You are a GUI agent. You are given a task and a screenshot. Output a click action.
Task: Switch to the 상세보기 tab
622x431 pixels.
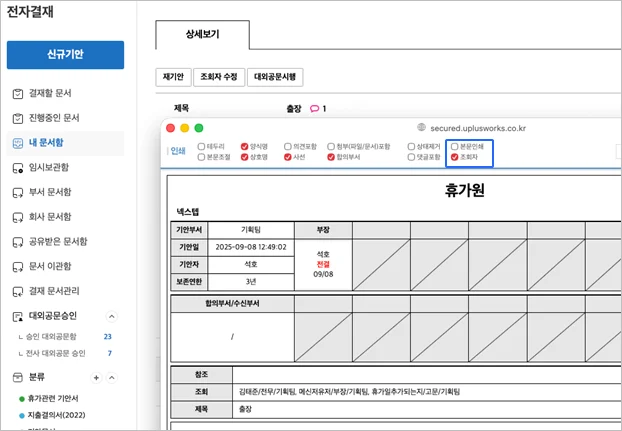[202, 35]
